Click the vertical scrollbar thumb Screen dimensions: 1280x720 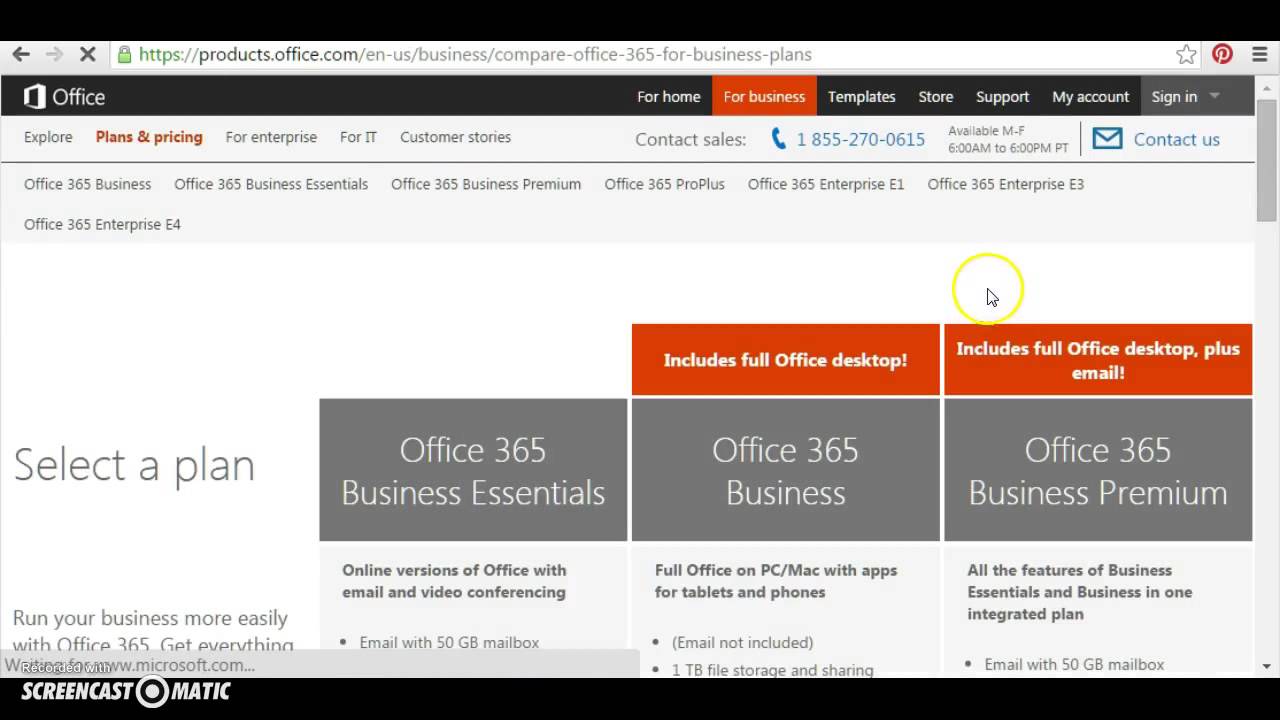pos(1266,160)
